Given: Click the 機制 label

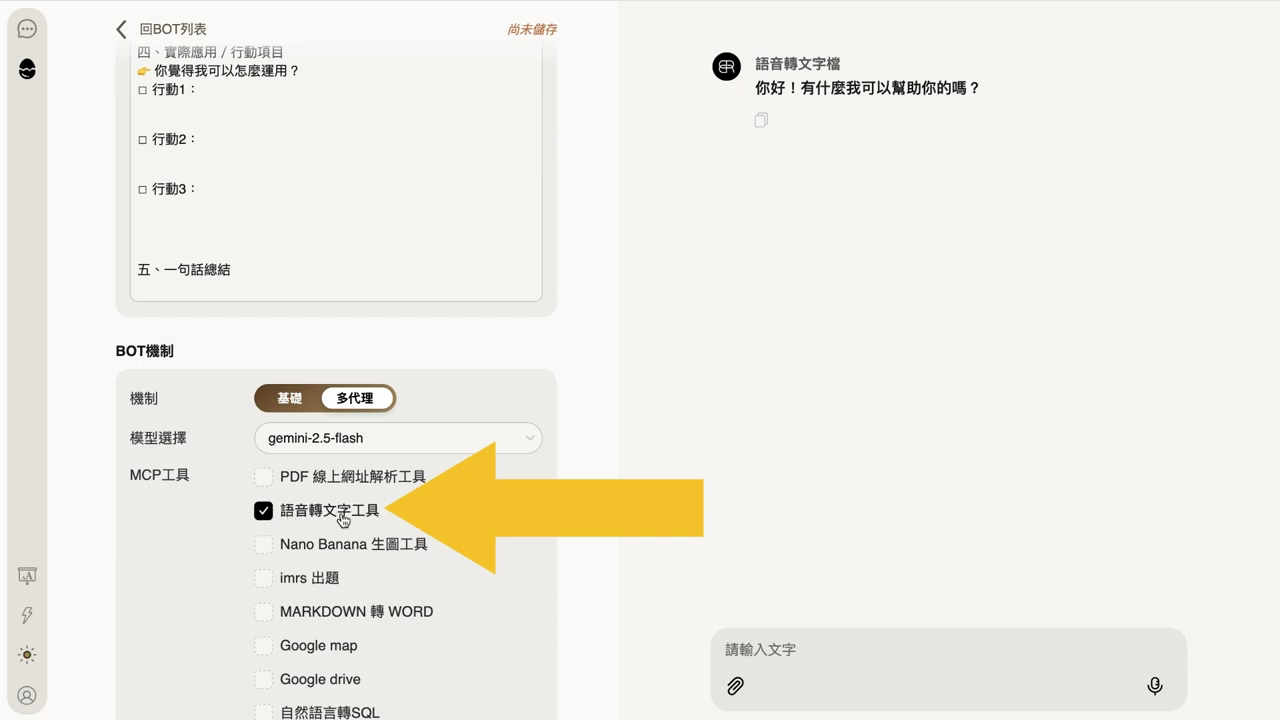Looking at the screenshot, I should [144, 398].
